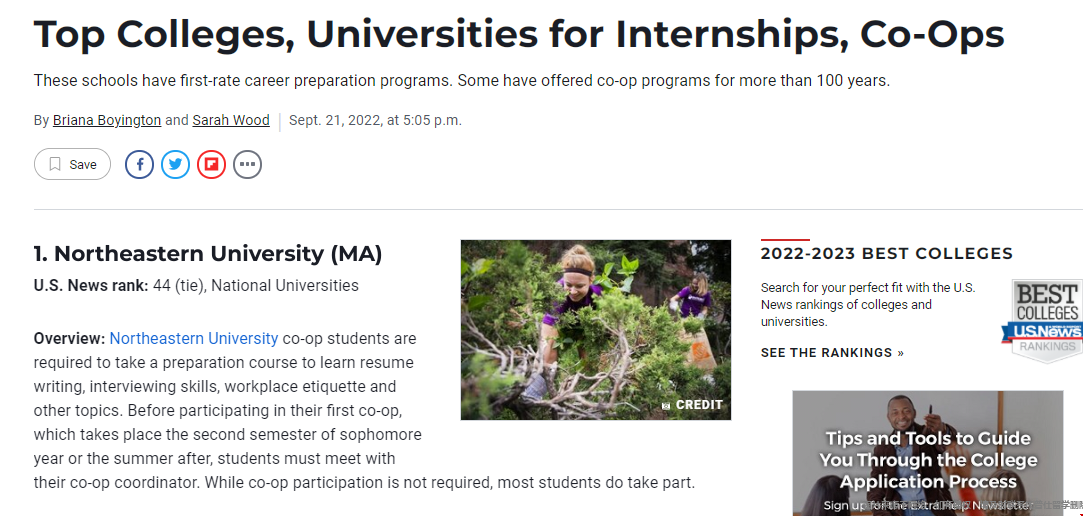Open author Briana Boyington's page
Viewport: 1083px width, 516px height.
click(107, 120)
